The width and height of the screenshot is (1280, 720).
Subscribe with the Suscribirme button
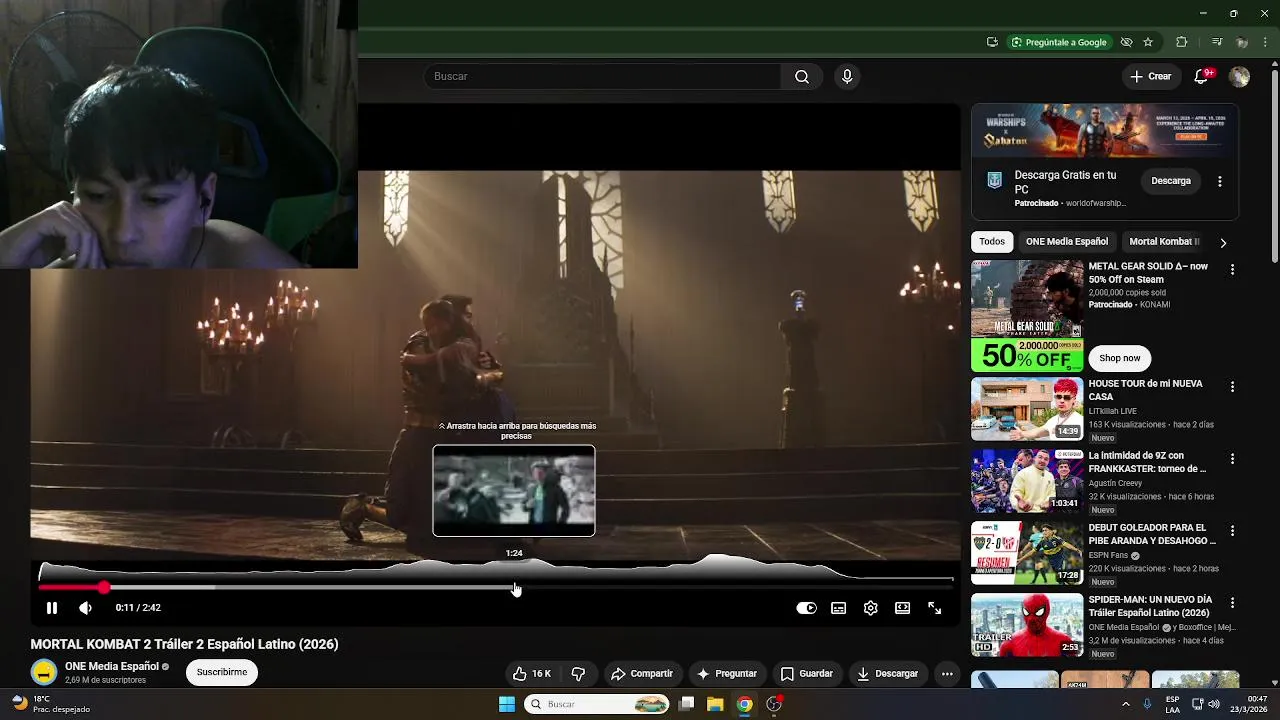point(222,672)
